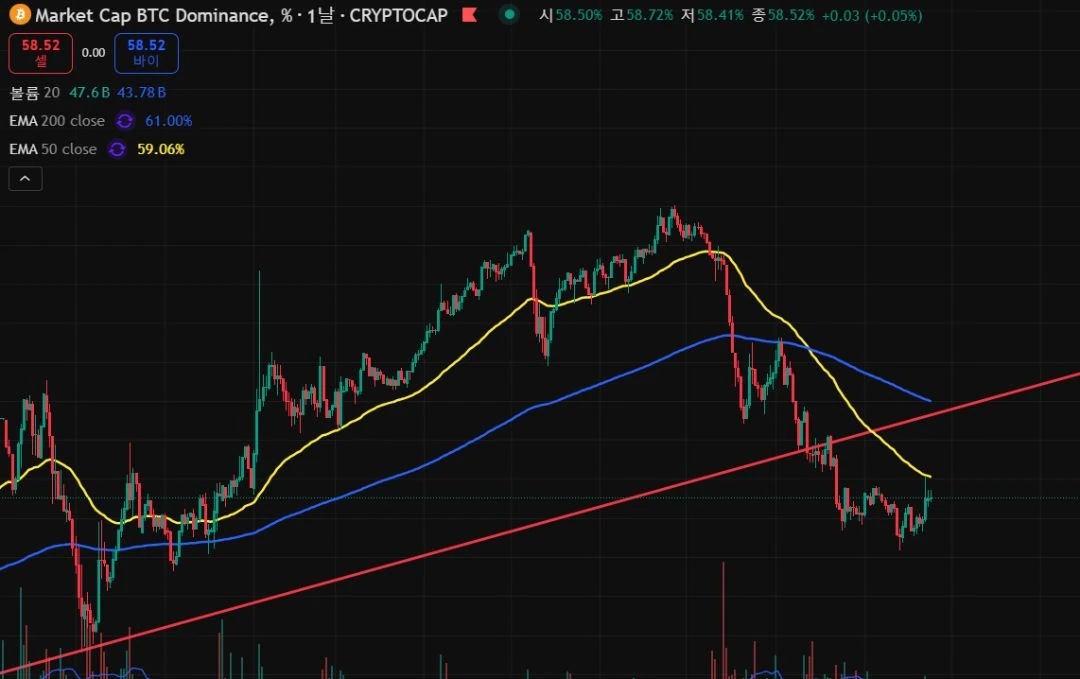Click the blue 61.00% EMA 200 value

pyautogui.click(x=169, y=121)
